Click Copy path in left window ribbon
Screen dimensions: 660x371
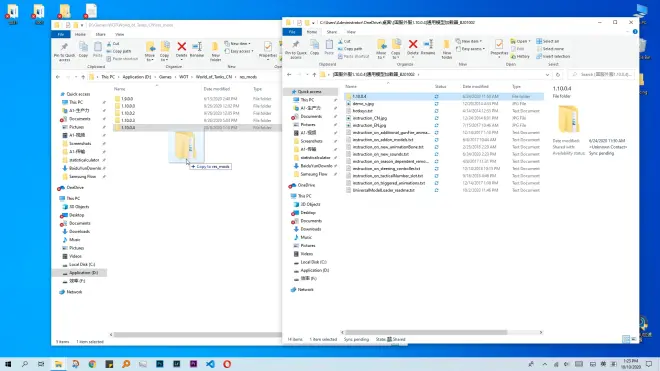click(x=119, y=51)
